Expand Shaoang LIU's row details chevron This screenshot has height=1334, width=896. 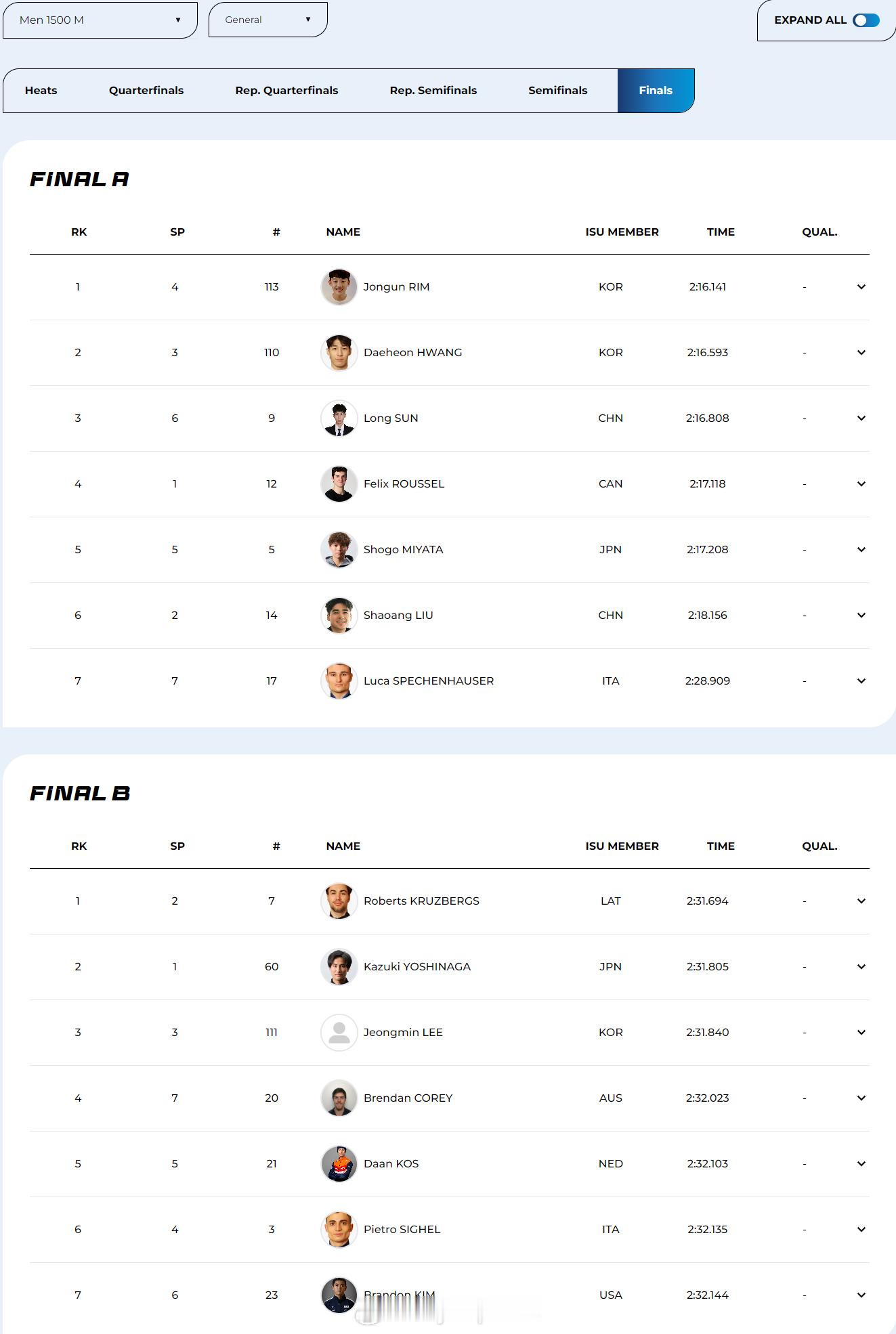click(861, 616)
